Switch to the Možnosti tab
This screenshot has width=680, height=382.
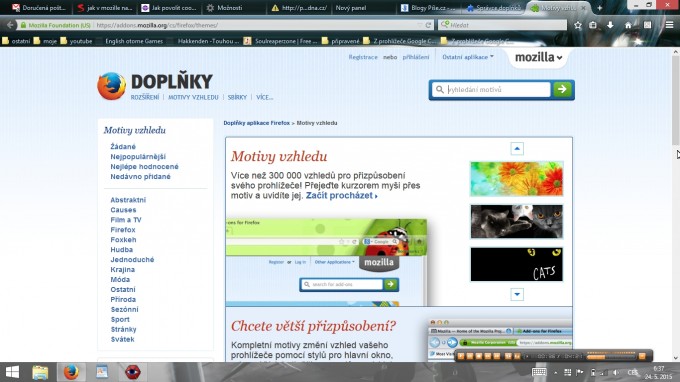pyautogui.click(x=225, y=8)
